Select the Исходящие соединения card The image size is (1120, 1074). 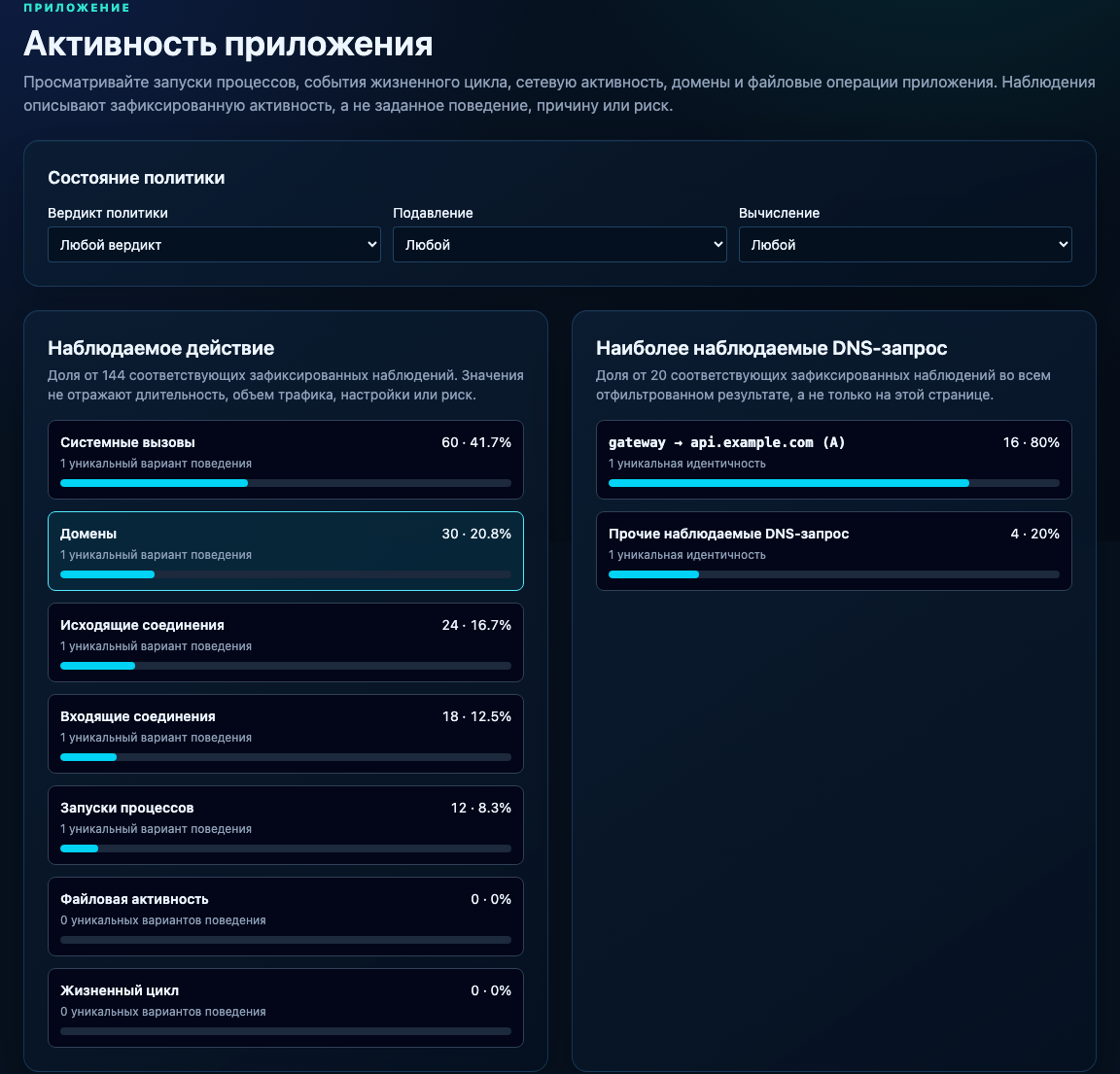286,642
